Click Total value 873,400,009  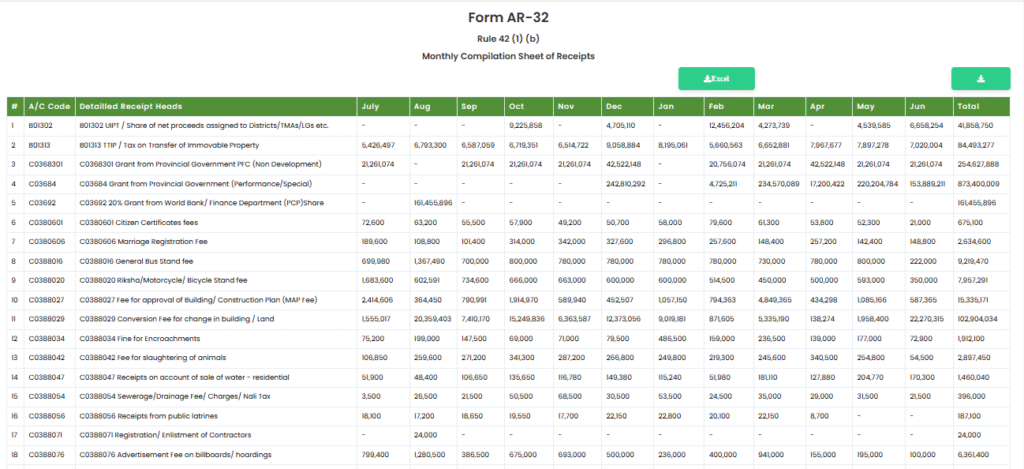(x=978, y=184)
